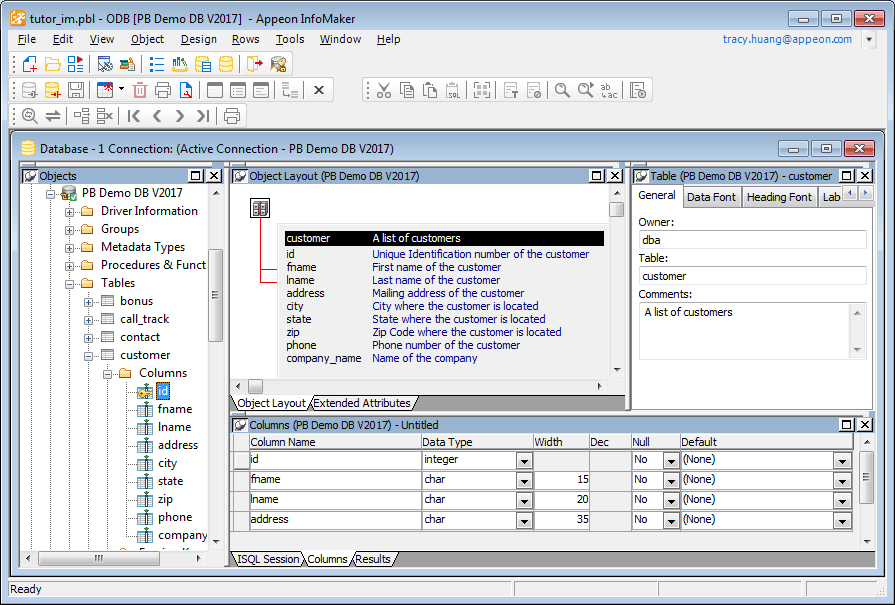Click the printer icon in third toolbar row
The width and height of the screenshot is (895, 605).
[232, 116]
